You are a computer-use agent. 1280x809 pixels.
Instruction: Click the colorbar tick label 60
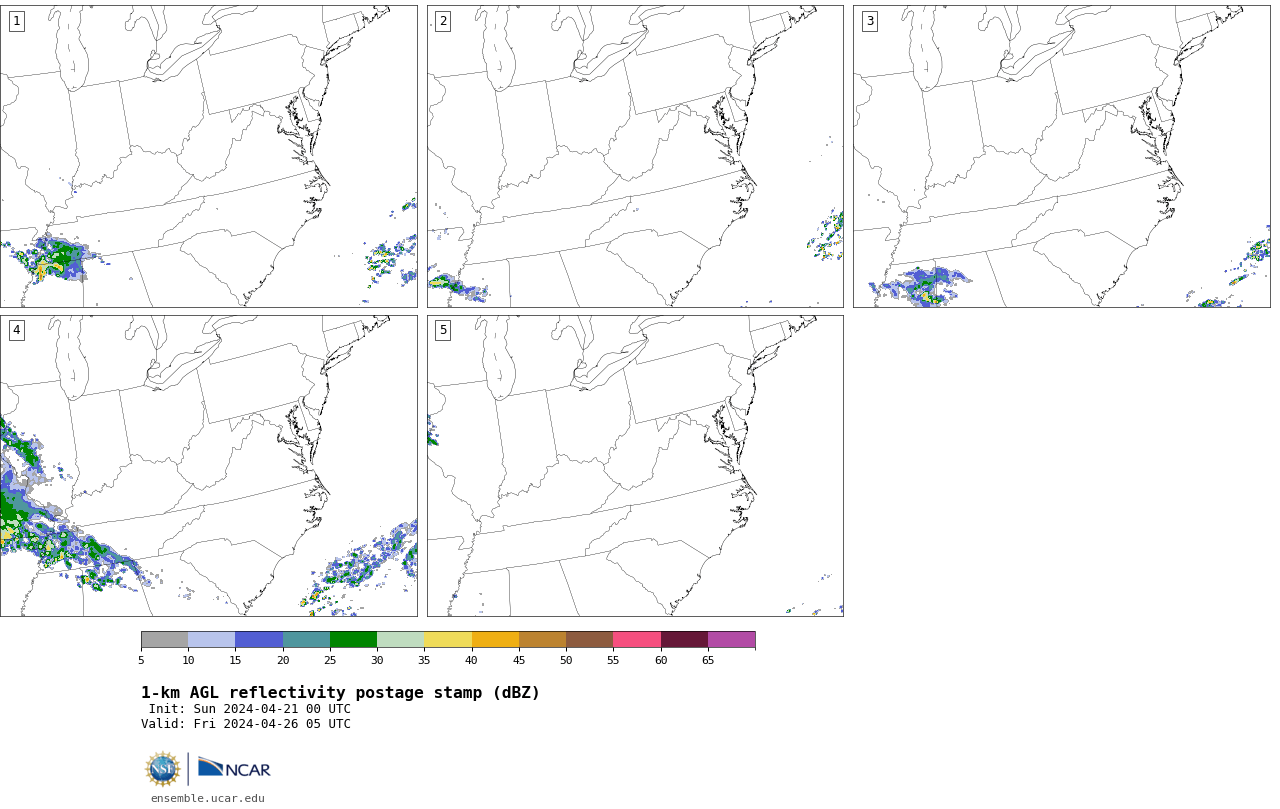pos(661,660)
